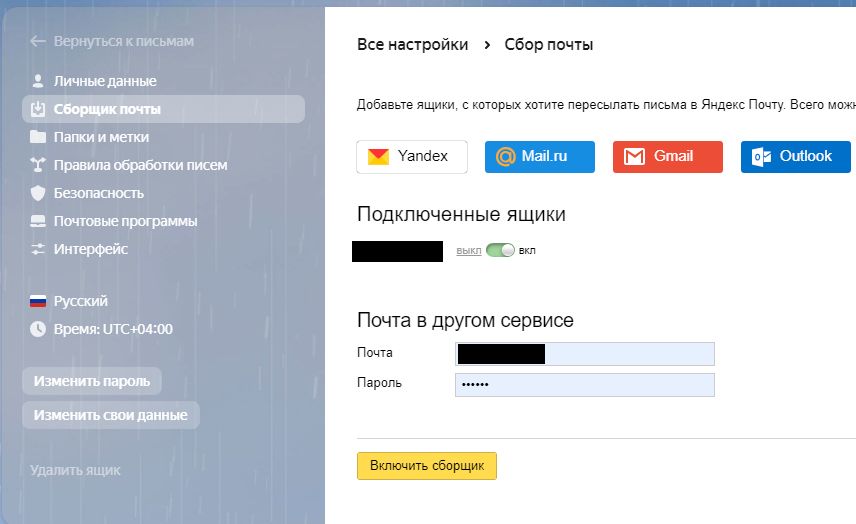Viewport: 856px width, 524px height.
Task: Click the clock icon beside Время
Action: point(38,329)
